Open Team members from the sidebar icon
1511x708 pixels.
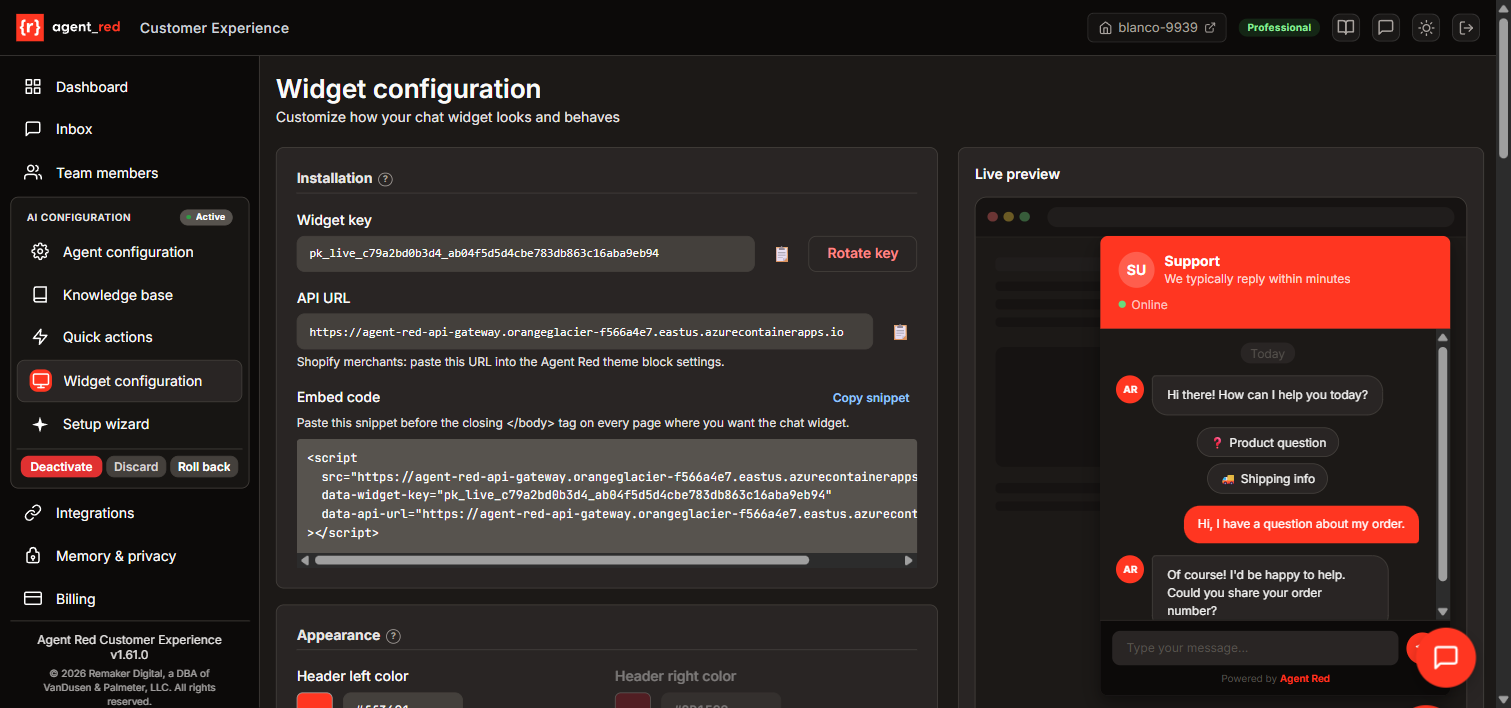[33, 172]
